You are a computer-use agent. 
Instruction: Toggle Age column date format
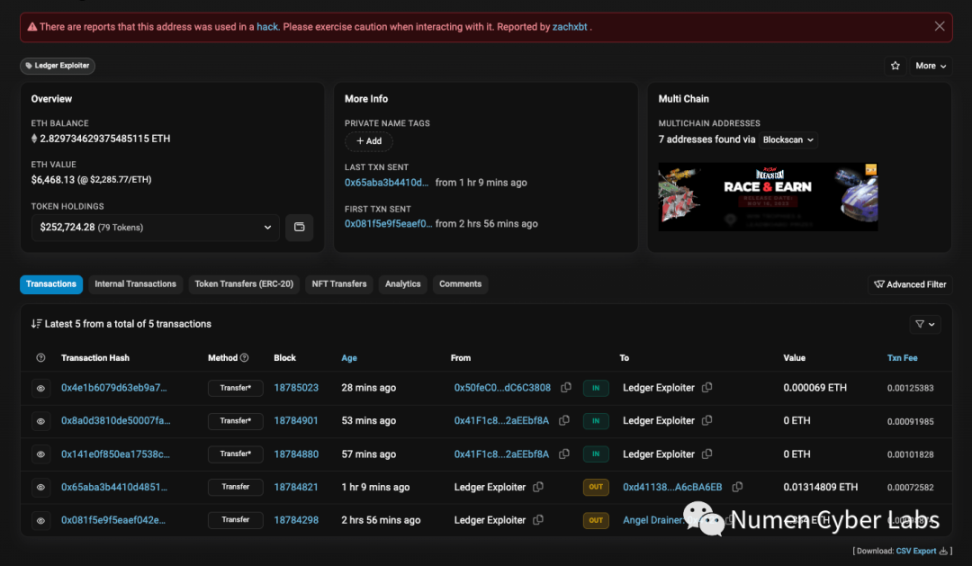[349, 358]
